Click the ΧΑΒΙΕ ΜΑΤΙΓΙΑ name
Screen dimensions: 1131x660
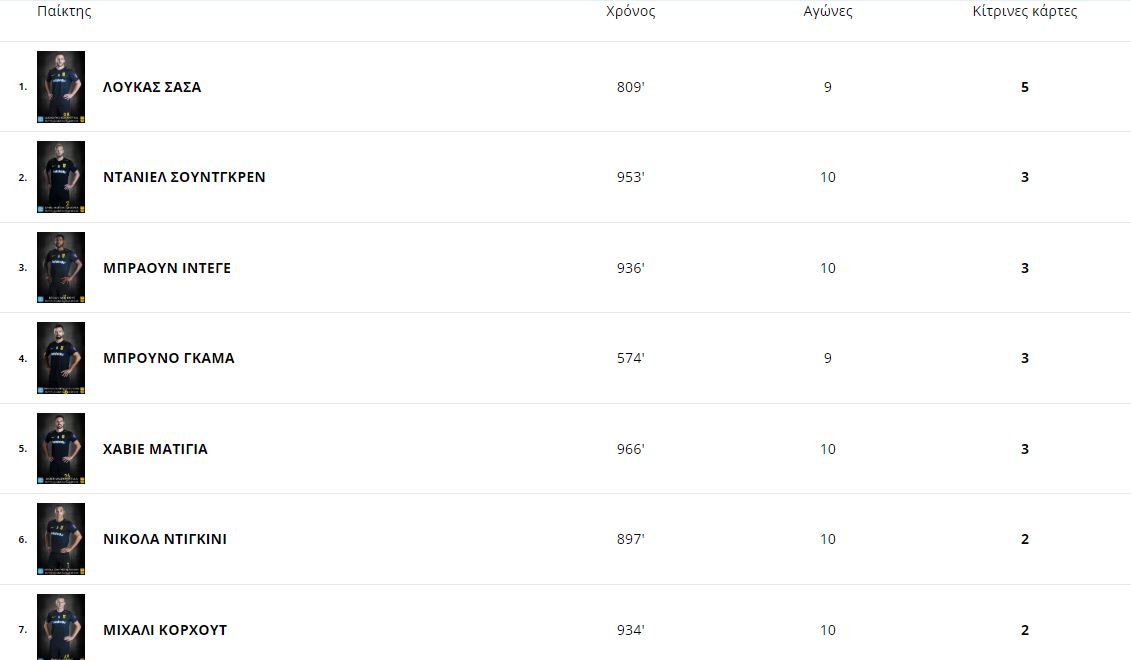point(155,449)
